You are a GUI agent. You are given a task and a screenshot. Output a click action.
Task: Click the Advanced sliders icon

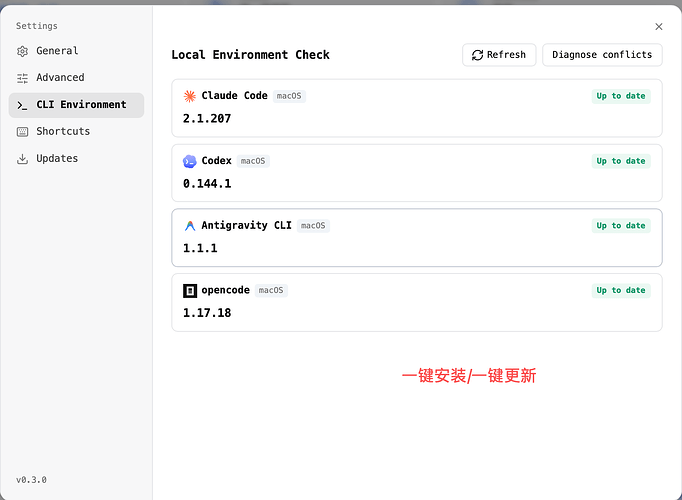point(22,78)
